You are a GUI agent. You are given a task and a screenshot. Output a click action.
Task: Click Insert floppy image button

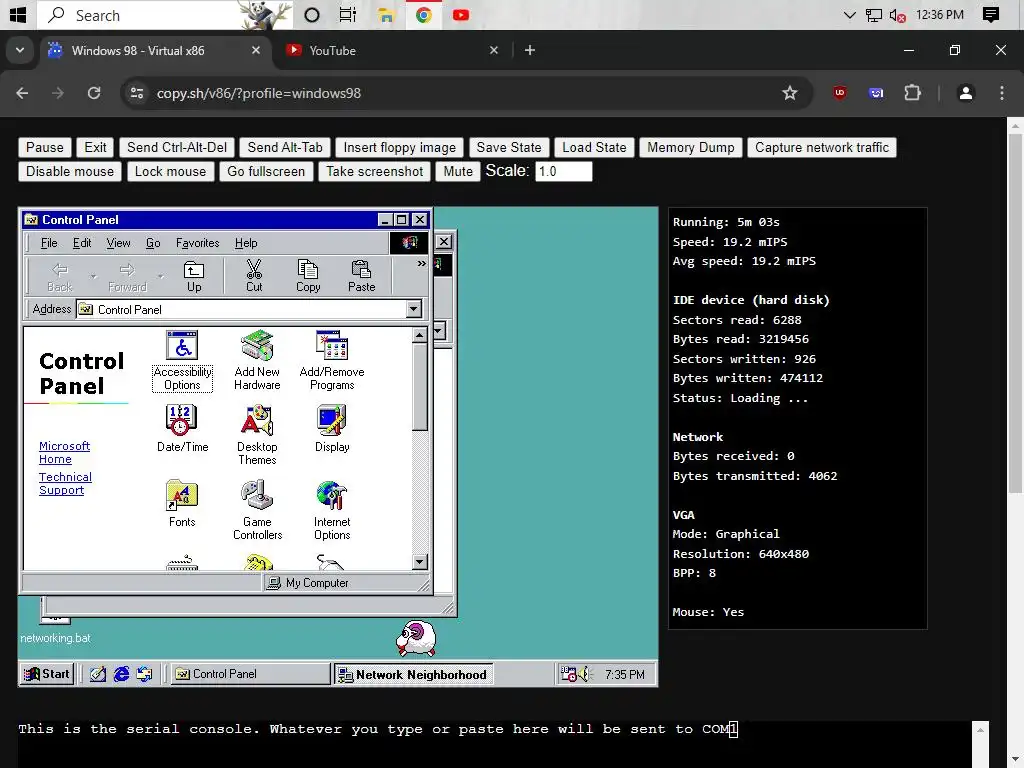click(x=400, y=148)
